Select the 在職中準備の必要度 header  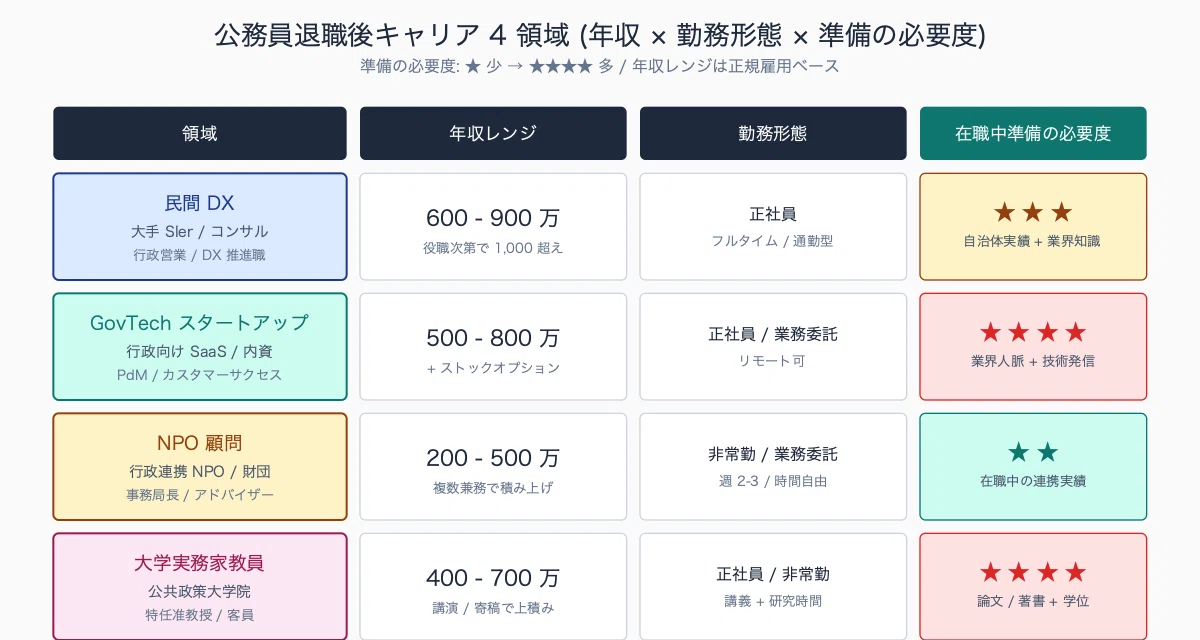coord(1033,133)
